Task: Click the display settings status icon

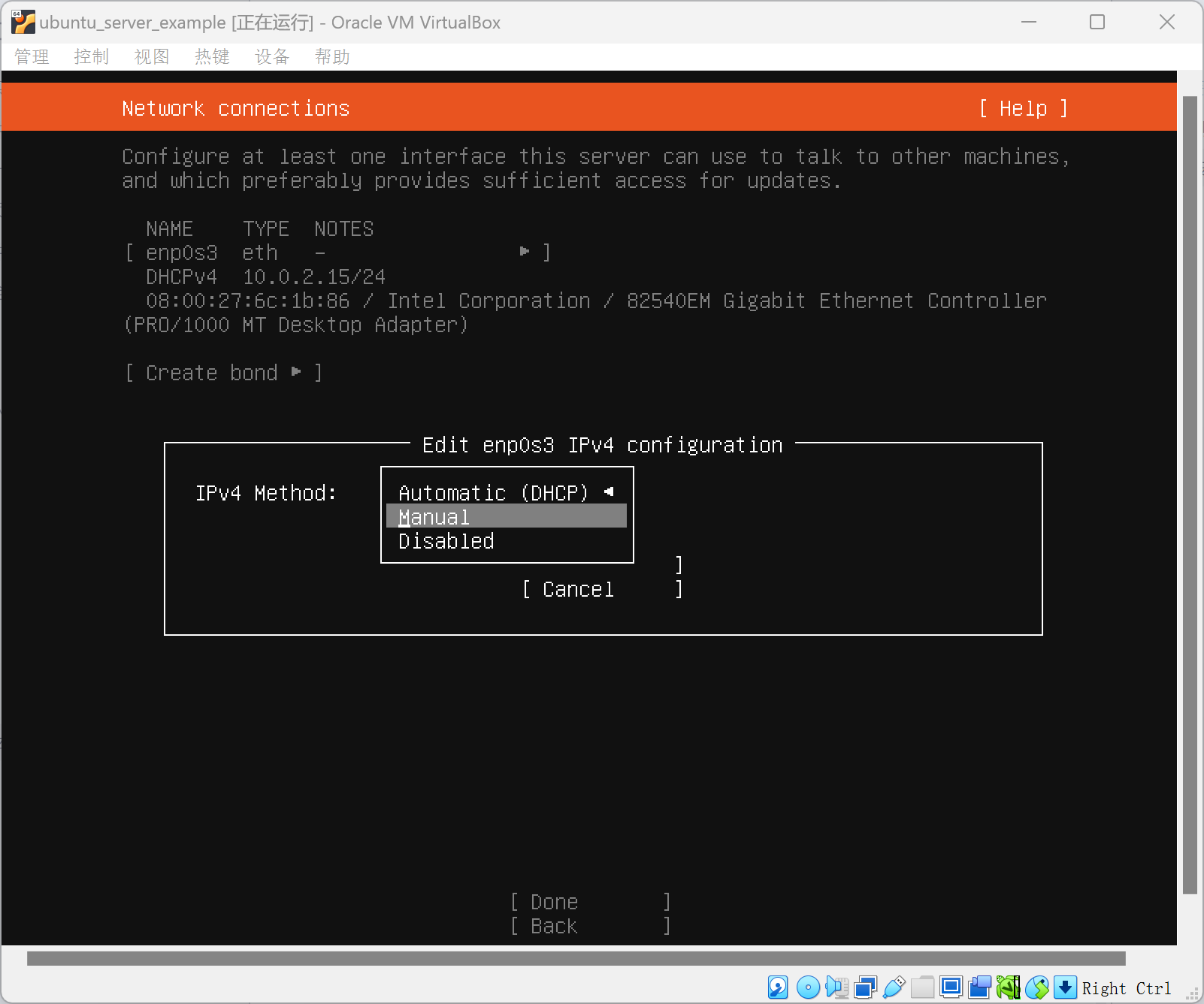Action: 951,987
